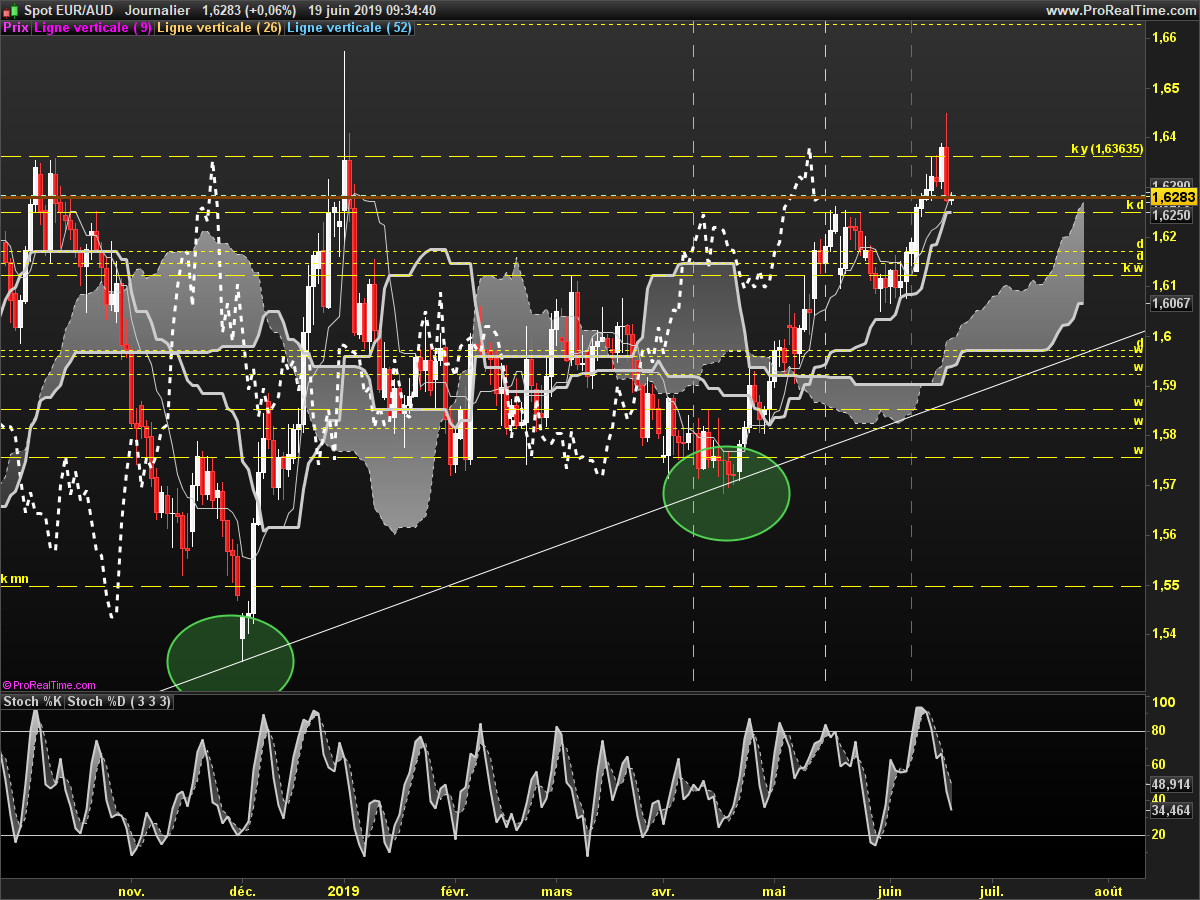Click the 48,914 stochastic value label

(x=1171, y=785)
